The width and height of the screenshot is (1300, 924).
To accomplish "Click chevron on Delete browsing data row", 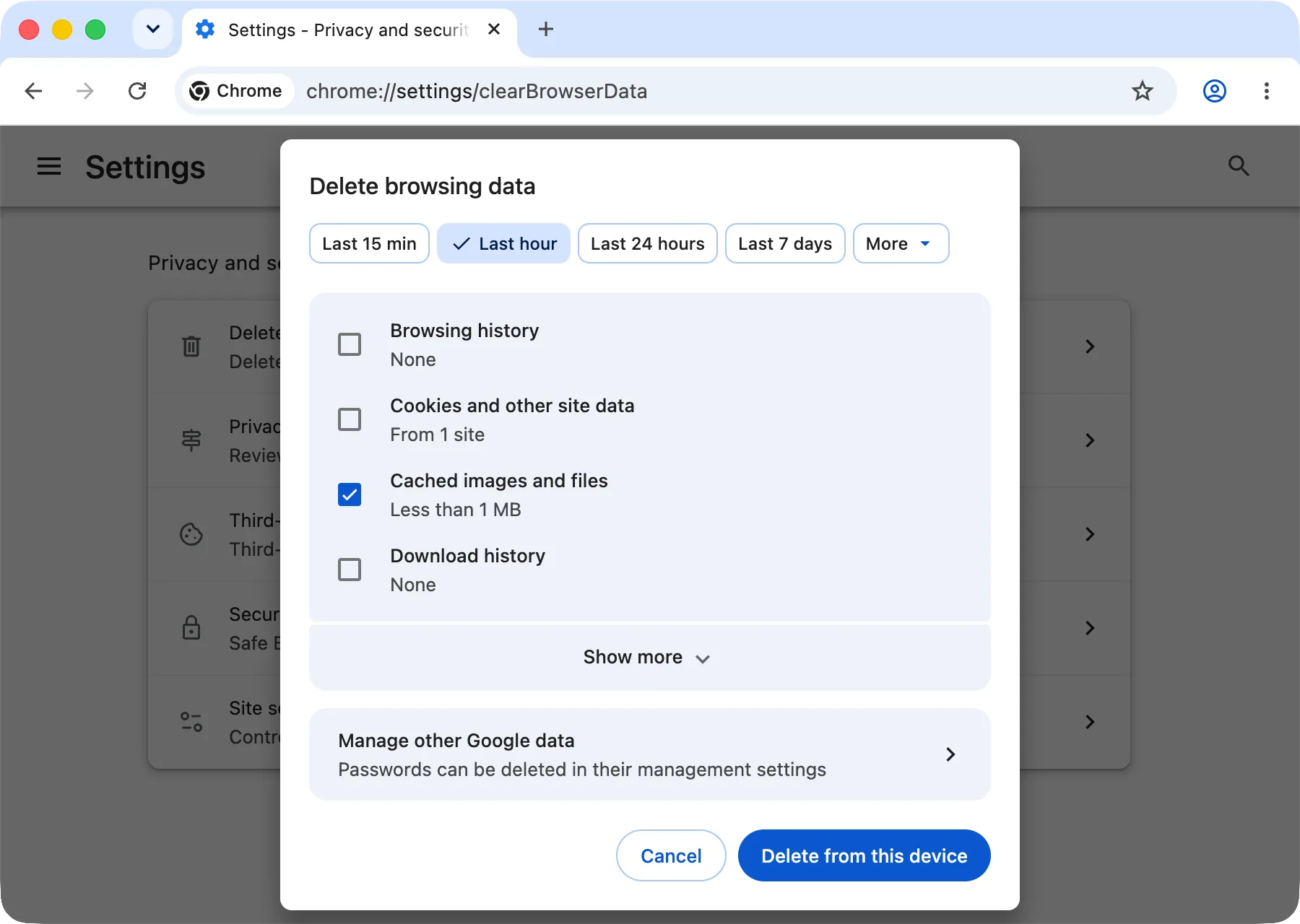I will pyautogui.click(x=1090, y=346).
